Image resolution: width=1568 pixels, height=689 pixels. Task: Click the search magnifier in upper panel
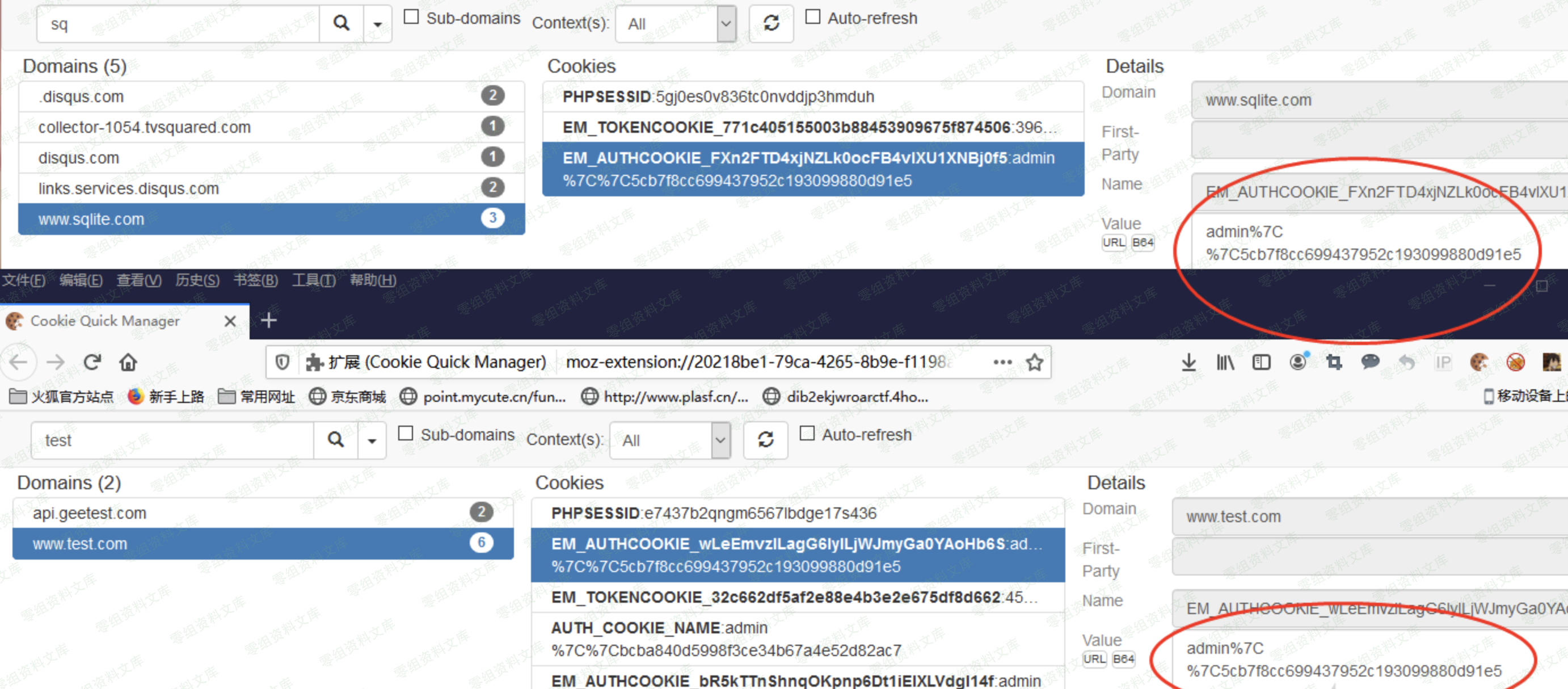click(342, 24)
